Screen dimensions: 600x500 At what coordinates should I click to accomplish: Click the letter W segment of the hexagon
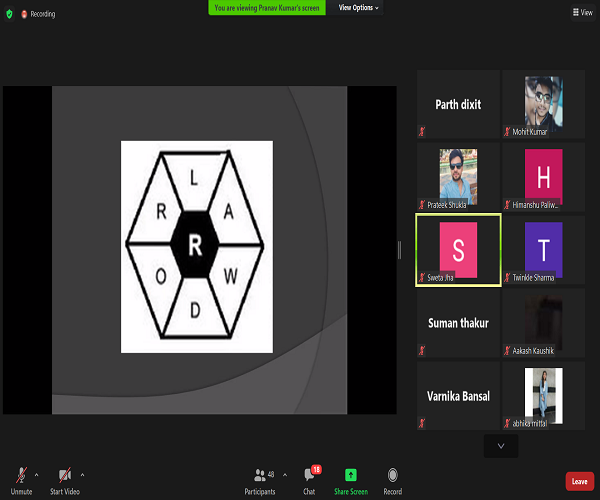click(x=230, y=276)
